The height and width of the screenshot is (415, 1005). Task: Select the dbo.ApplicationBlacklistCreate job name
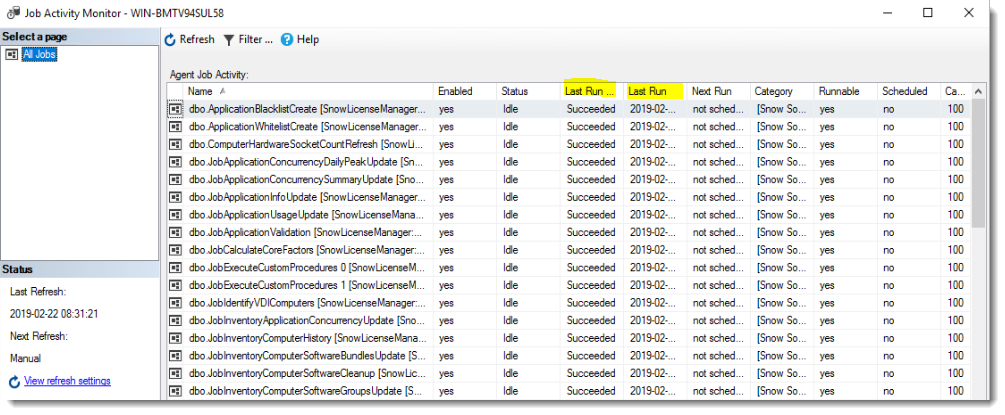click(307, 109)
